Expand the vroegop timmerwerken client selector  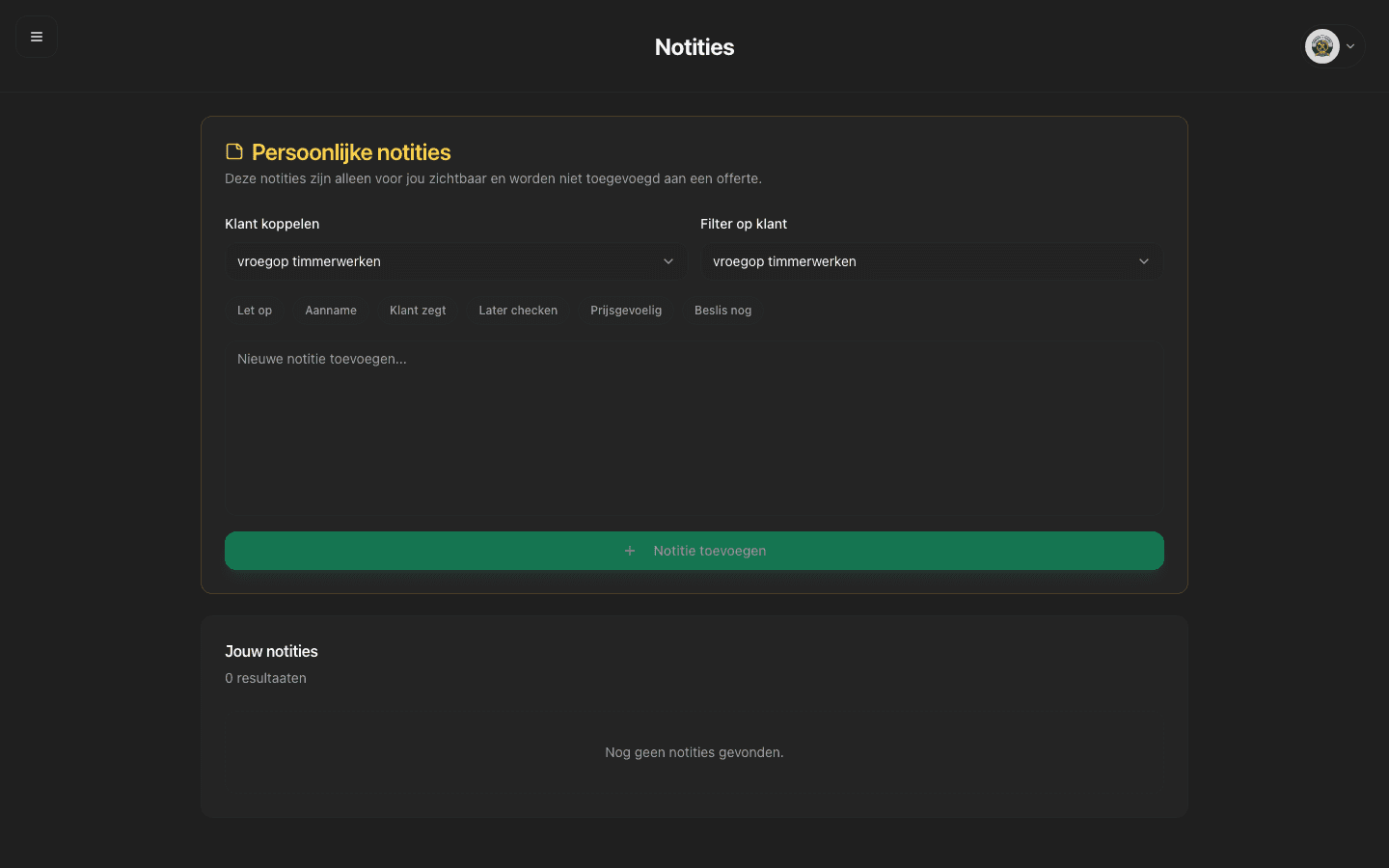point(453,261)
